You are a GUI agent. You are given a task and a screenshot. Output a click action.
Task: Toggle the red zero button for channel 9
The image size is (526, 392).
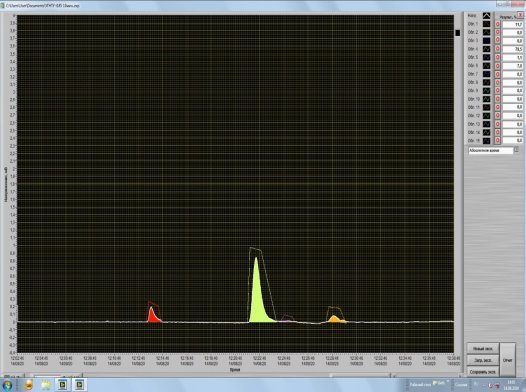pos(497,91)
